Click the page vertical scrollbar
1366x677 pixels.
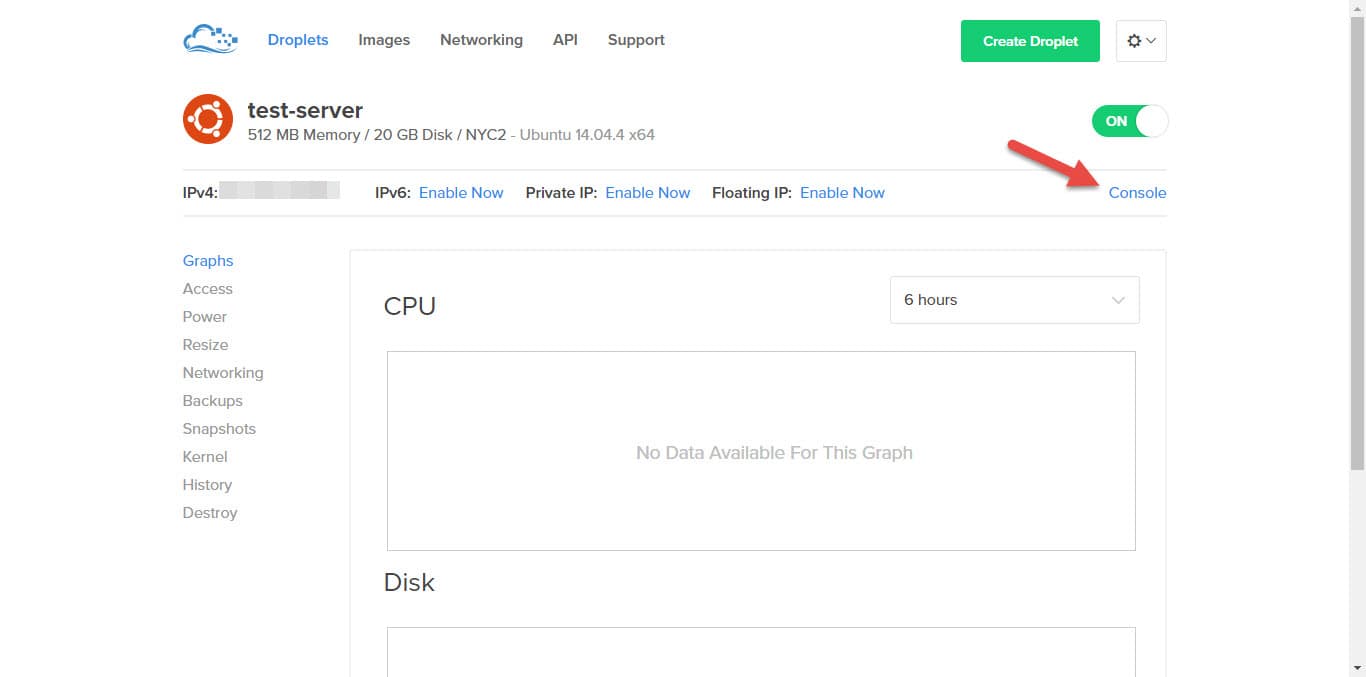click(x=1357, y=240)
